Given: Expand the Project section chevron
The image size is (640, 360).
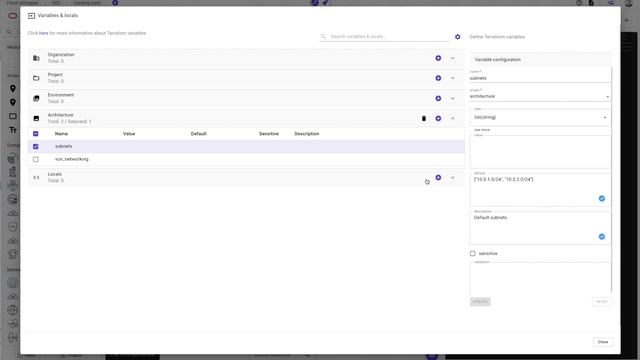Looking at the screenshot, I should pos(453,78).
